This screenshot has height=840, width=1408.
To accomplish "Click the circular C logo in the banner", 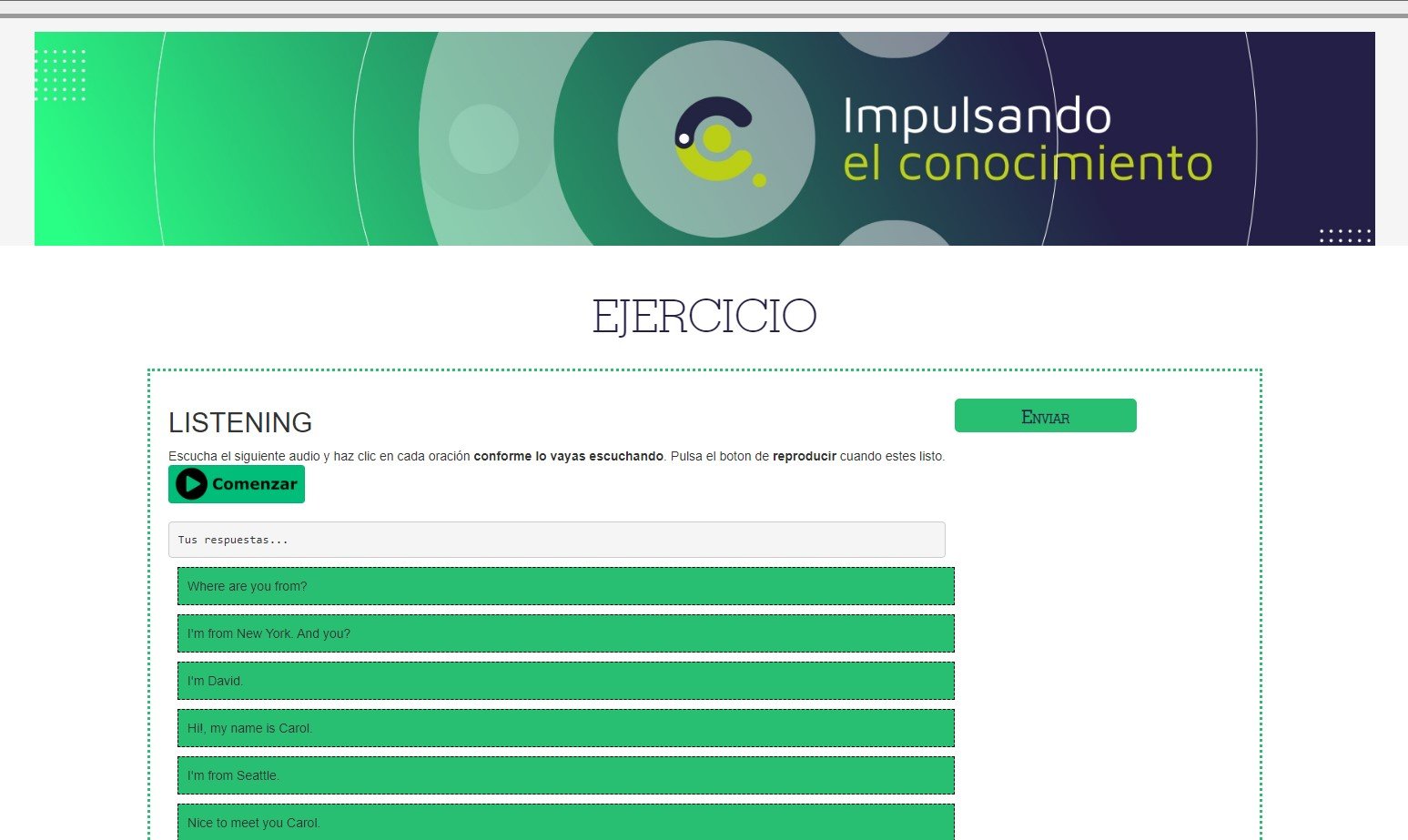I will [715, 138].
